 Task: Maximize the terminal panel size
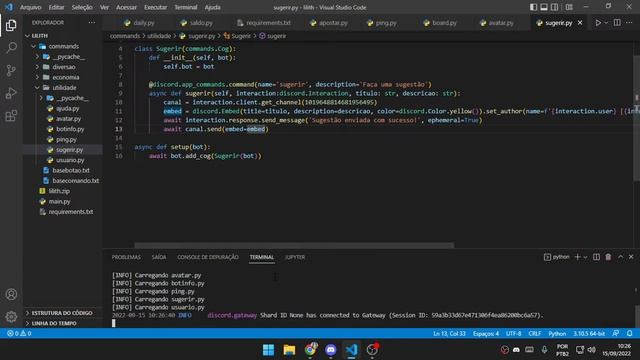pyautogui.click(x=620, y=257)
